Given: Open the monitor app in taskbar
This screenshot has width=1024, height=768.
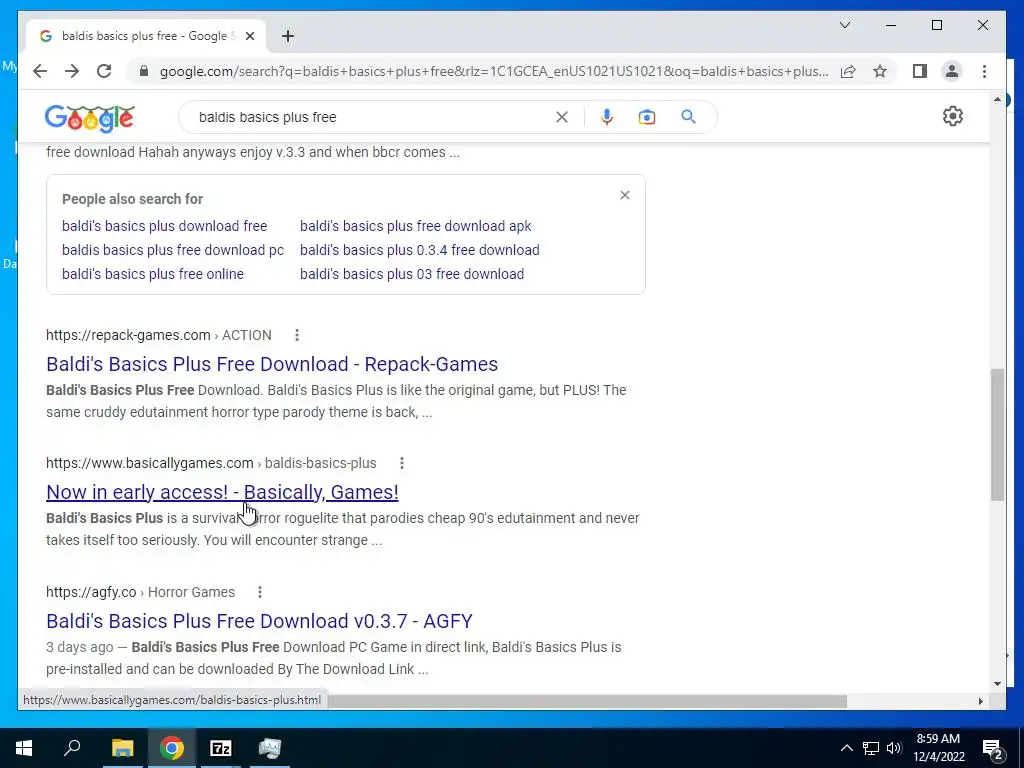Looking at the screenshot, I should (x=270, y=748).
